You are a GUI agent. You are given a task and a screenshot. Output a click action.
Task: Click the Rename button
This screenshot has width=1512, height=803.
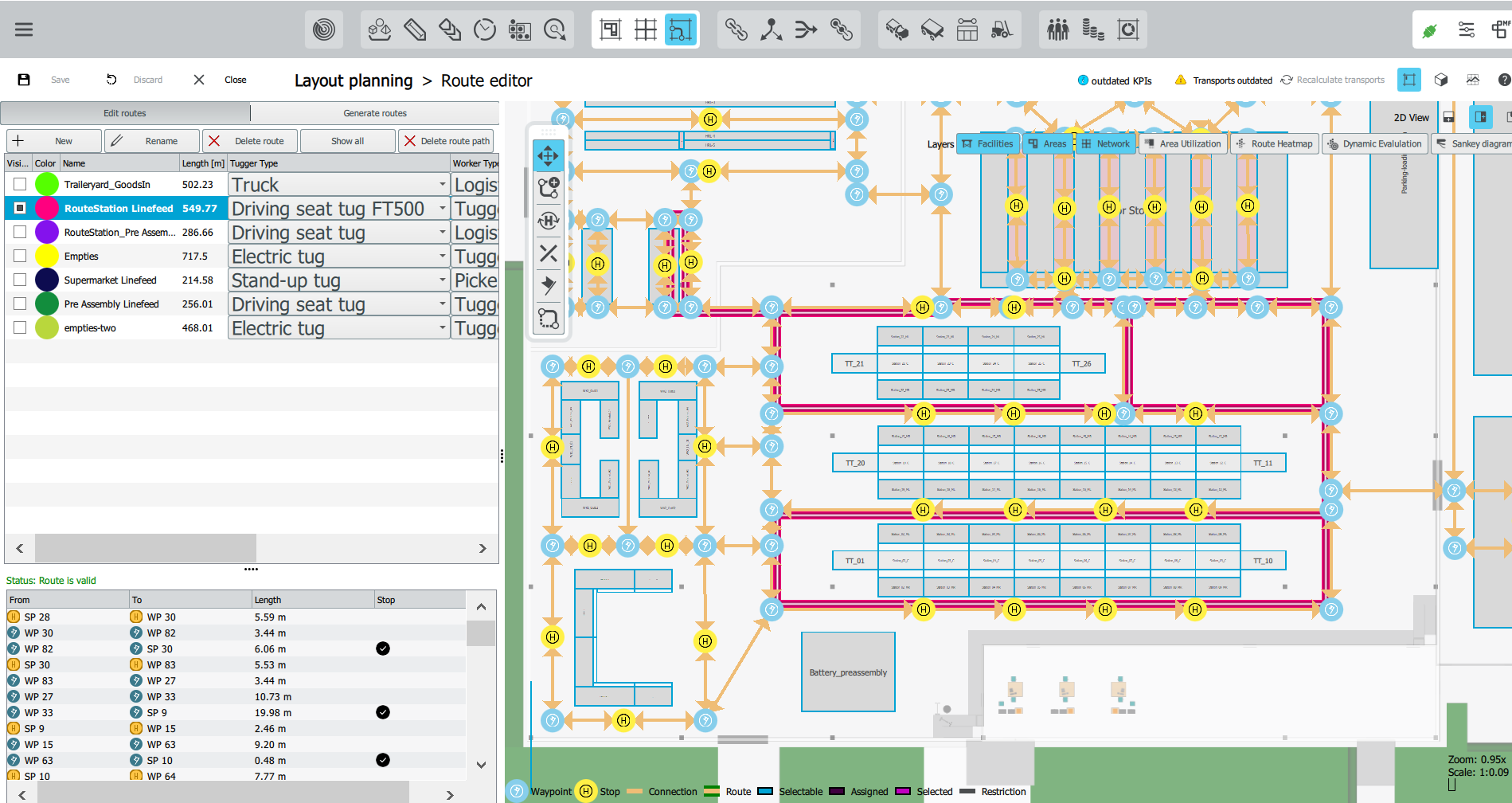tap(152, 141)
